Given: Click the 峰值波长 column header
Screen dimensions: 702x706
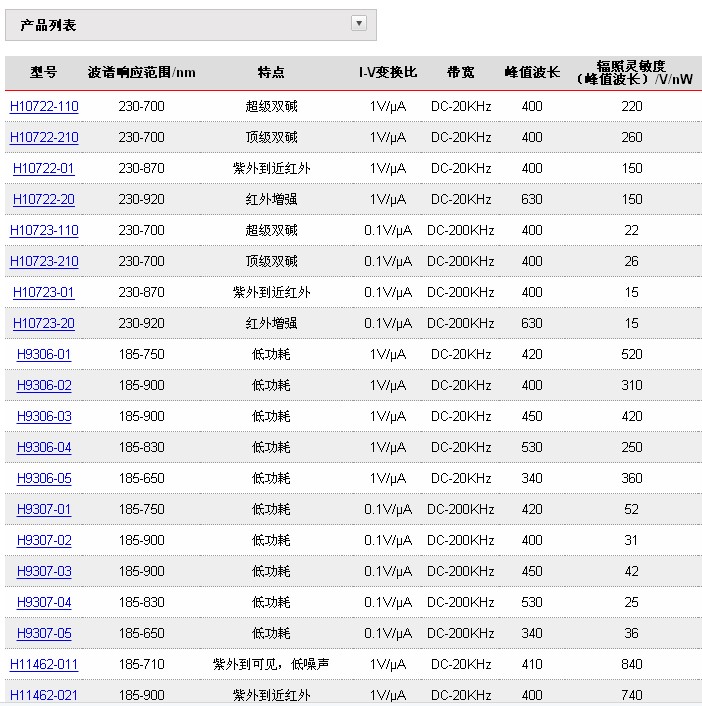Looking at the screenshot, I should point(532,72).
